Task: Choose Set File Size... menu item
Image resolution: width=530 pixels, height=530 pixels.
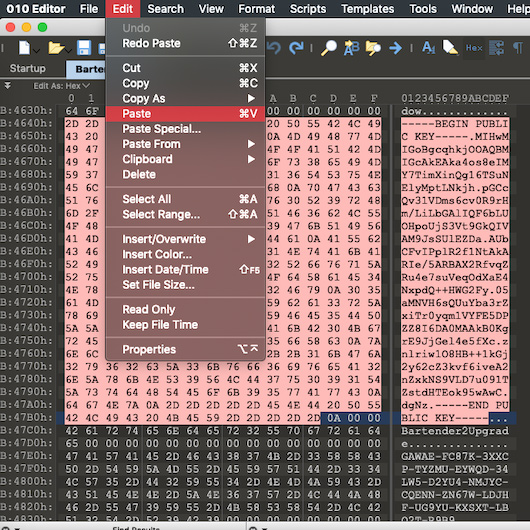Action: pyautogui.click(x=185, y=285)
